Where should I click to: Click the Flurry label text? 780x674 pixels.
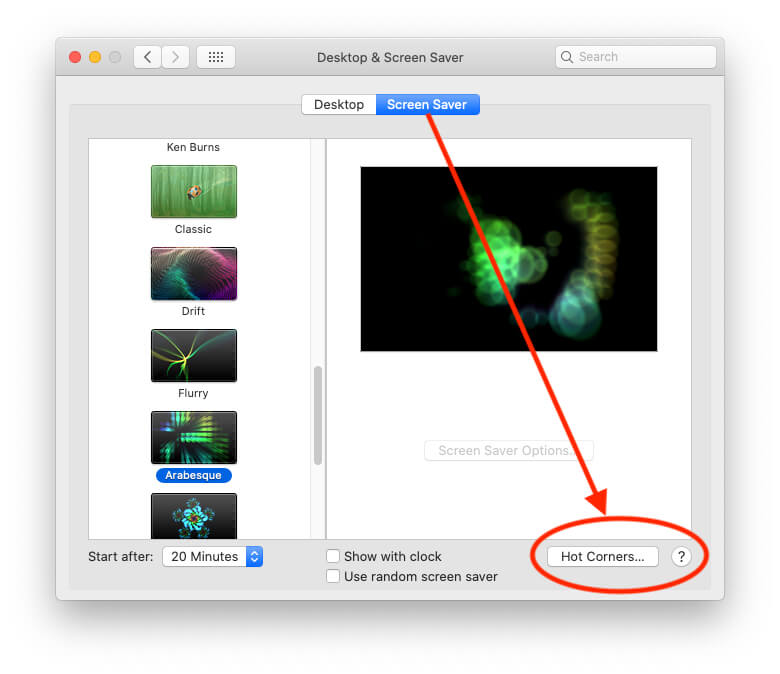pos(193,393)
